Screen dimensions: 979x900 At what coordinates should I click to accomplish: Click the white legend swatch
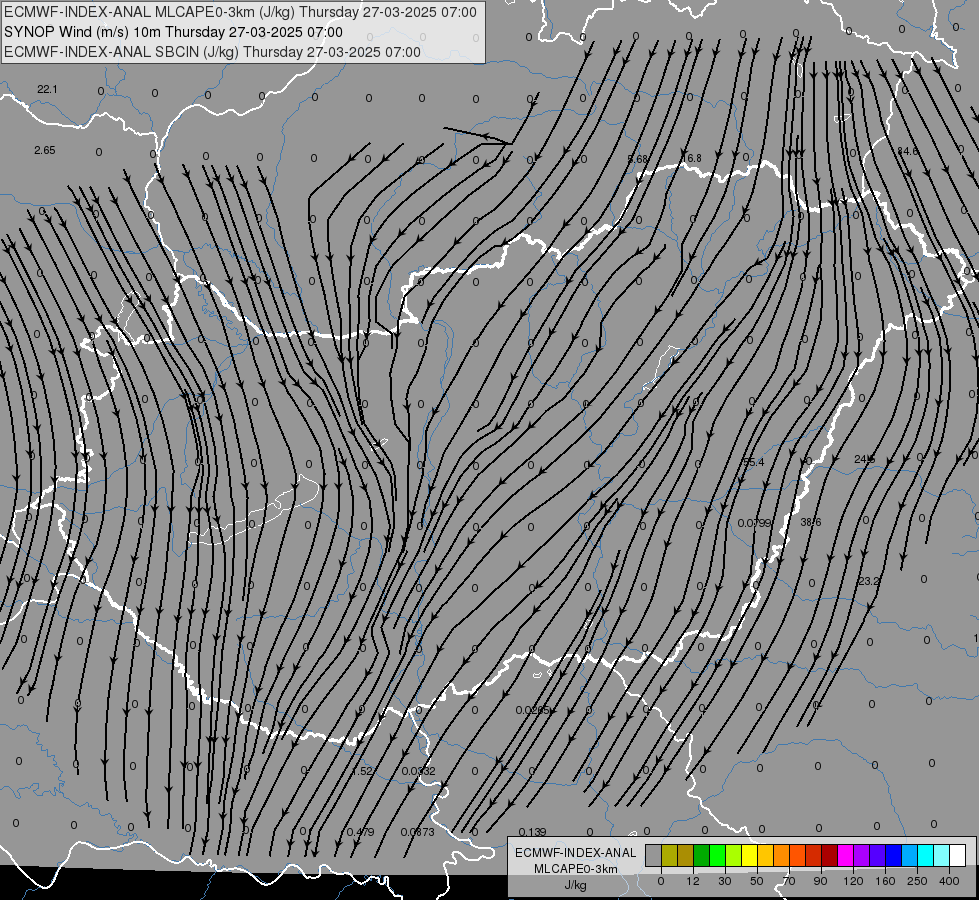click(x=958, y=855)
